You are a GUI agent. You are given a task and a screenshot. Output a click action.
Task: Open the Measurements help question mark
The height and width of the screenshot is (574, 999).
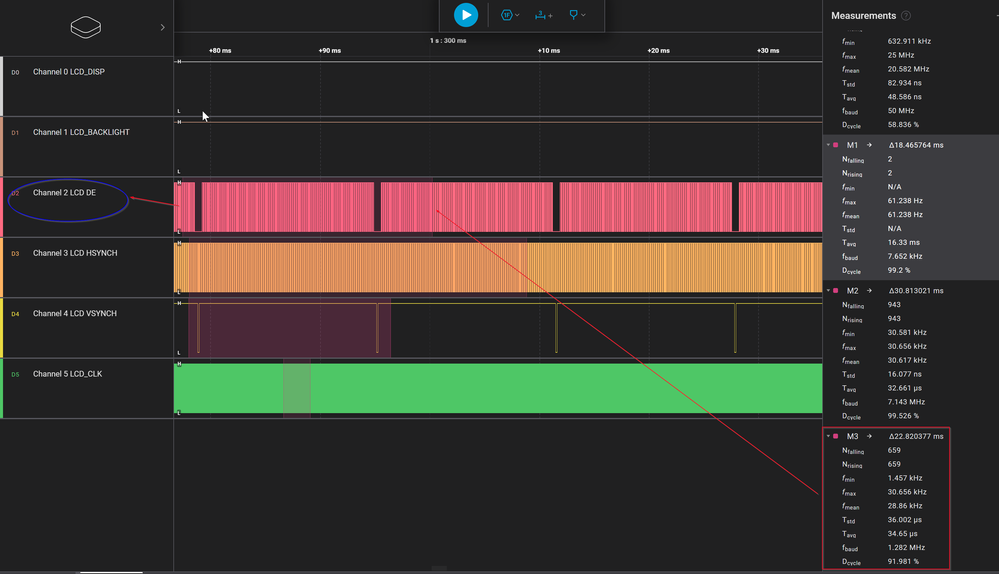906,16
